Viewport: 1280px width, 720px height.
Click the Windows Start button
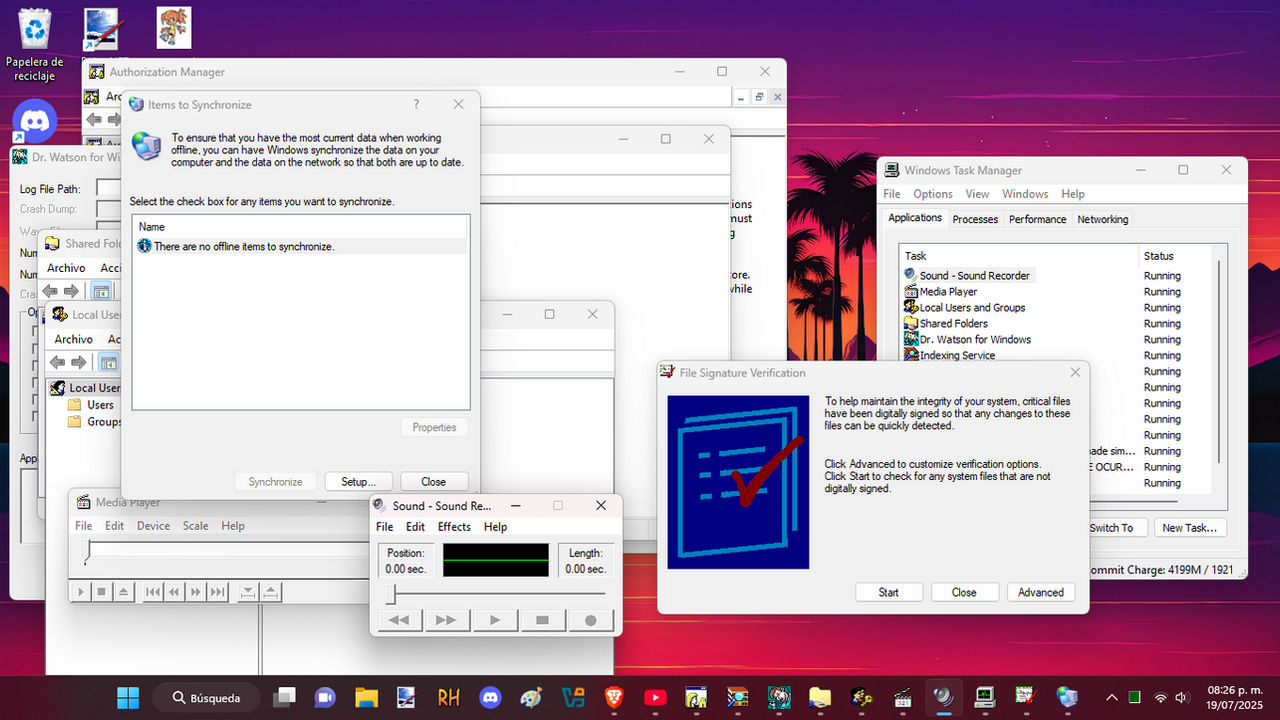[129, 697]
